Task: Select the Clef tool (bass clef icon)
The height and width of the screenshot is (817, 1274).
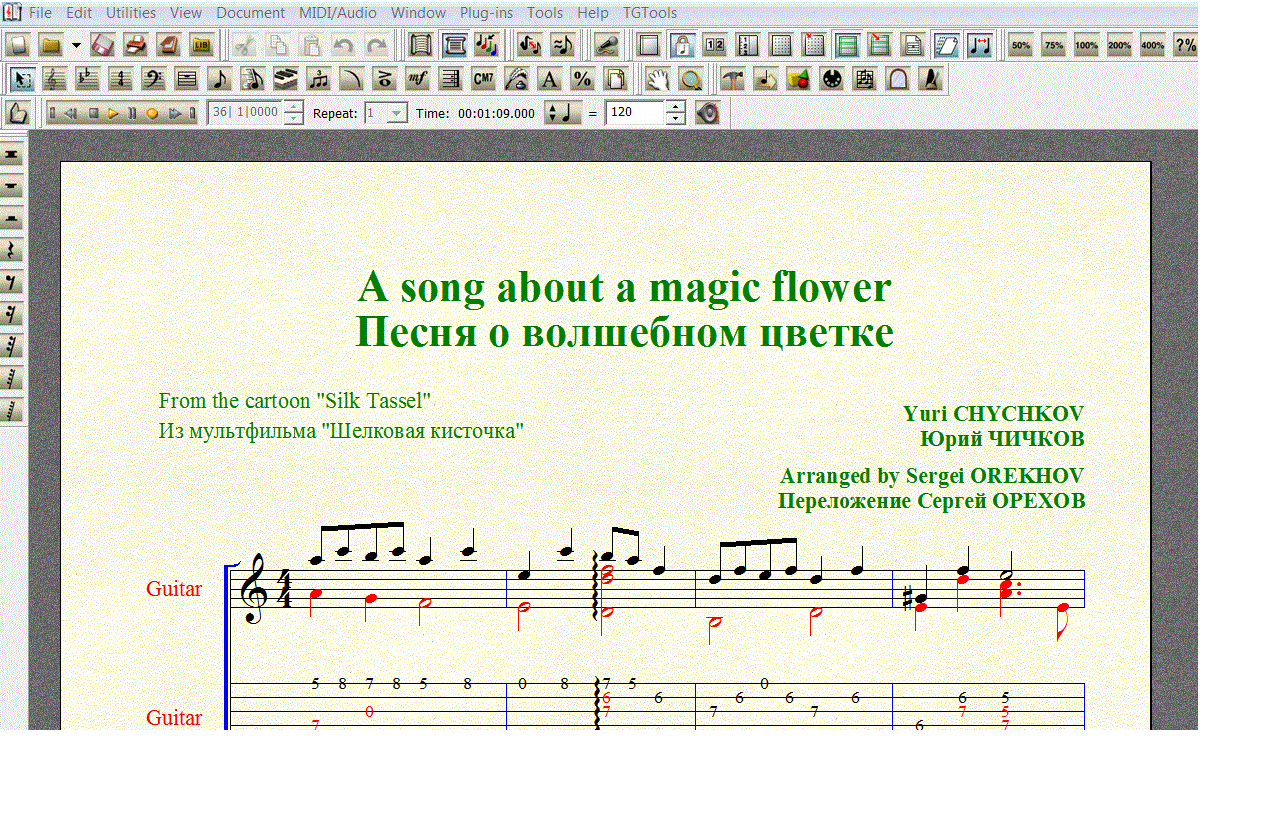Action: point(154,79)
